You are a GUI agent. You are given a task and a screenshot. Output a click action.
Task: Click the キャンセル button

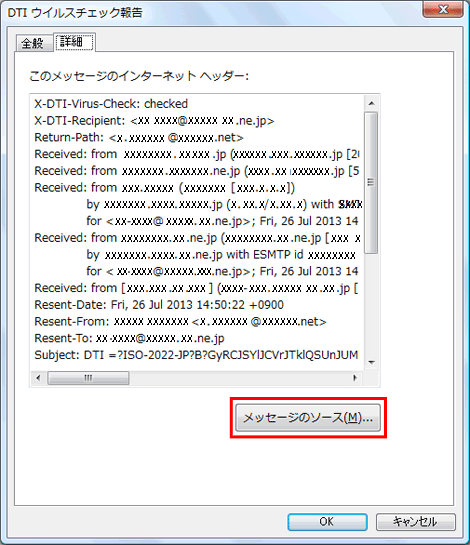415,522
